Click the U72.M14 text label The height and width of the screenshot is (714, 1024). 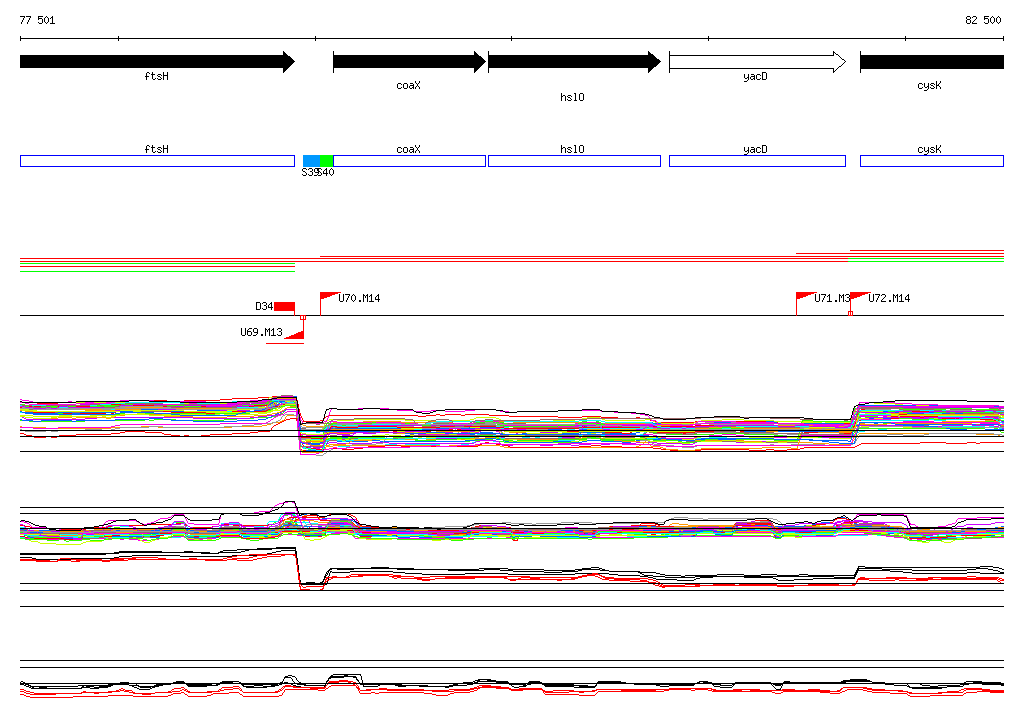click(x=889, y=298)
